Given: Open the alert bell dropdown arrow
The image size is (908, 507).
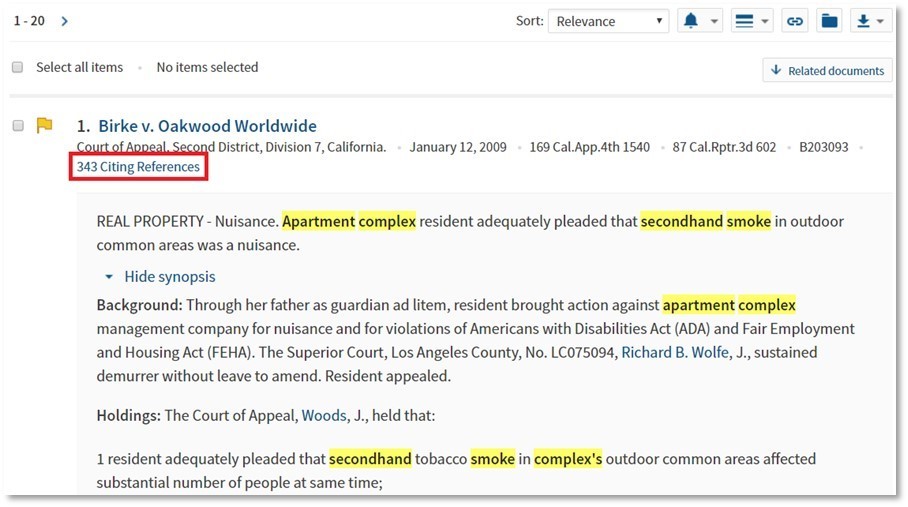Looking at the screenshot, I should (x=714, y=21).
